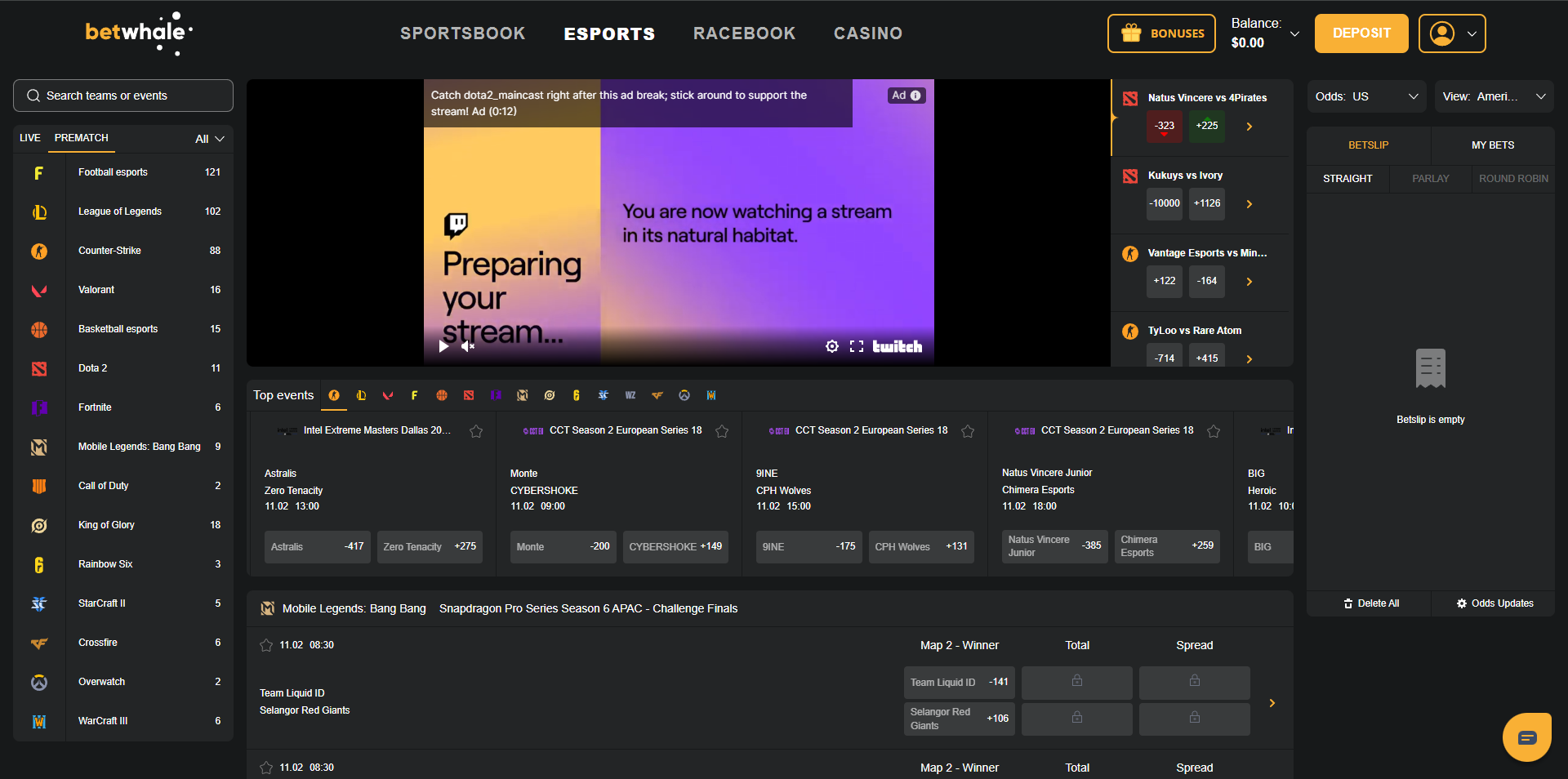The height and width of the screenshot is (779, 1568).
Task: Switch to the LIVE tab
Action: [30, 138]
